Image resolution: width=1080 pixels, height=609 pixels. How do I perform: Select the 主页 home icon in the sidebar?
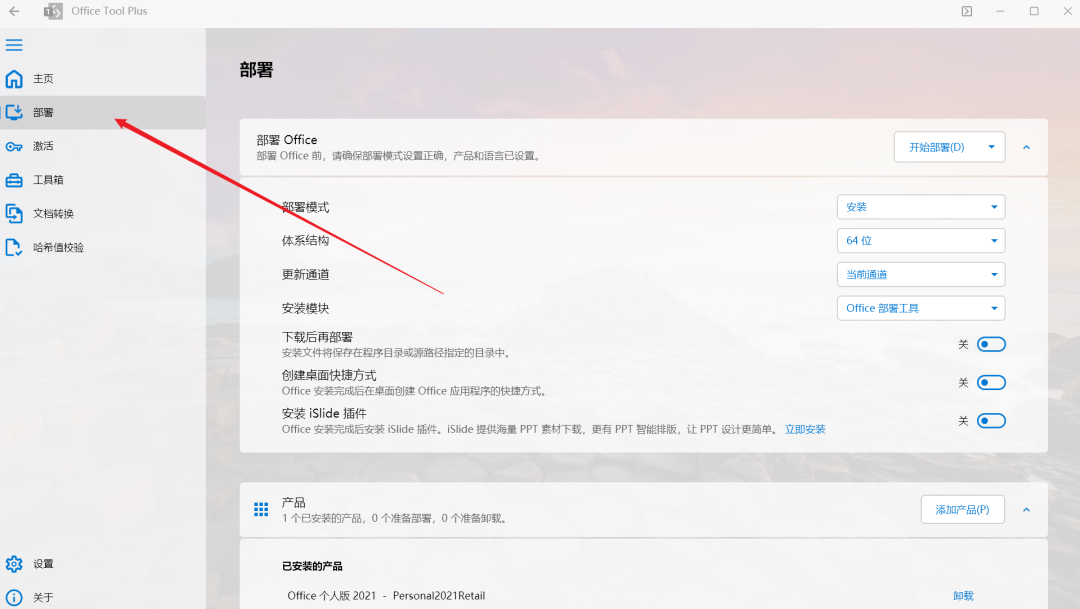14,78
